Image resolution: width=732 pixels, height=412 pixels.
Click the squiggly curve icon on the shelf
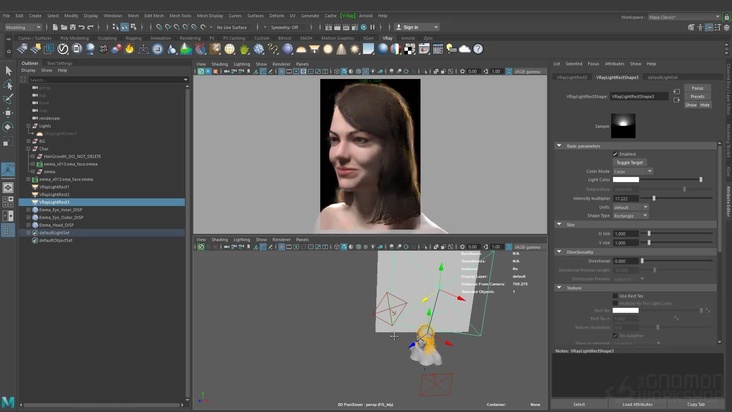point(273,49)
